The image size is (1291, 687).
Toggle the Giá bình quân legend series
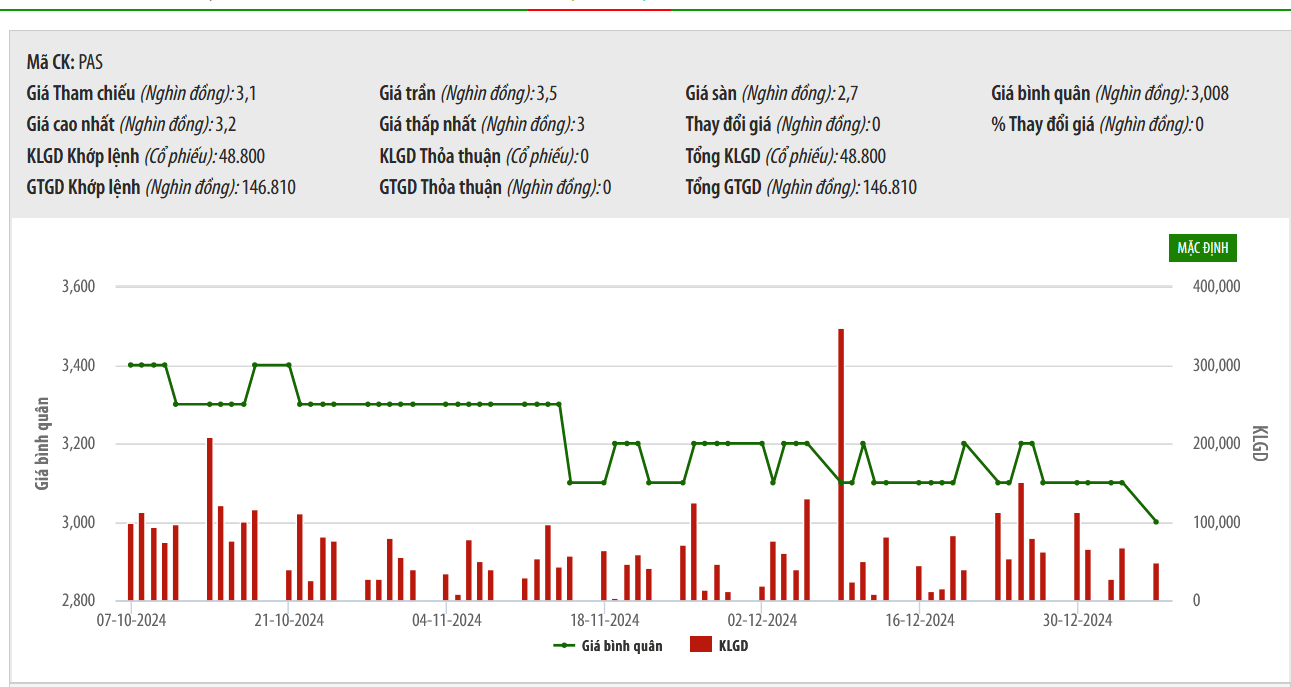621,646
